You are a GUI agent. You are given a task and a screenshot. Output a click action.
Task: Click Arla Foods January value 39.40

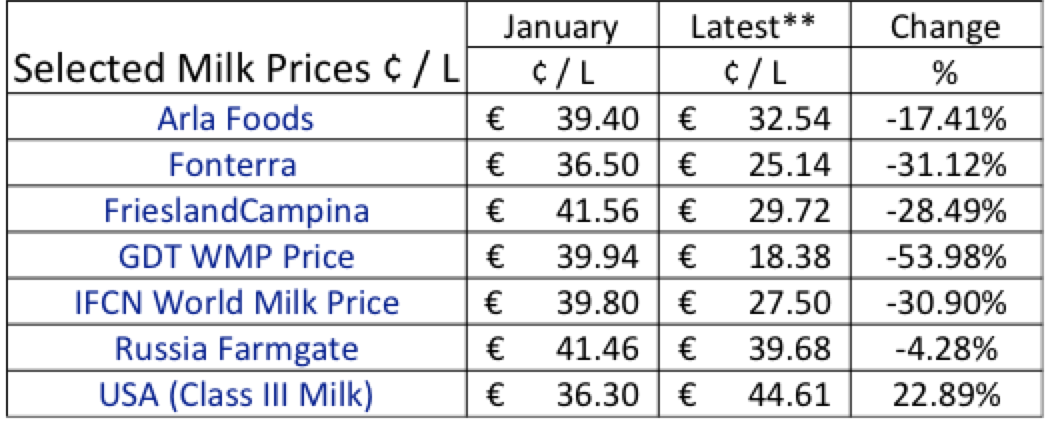[597, 120]
